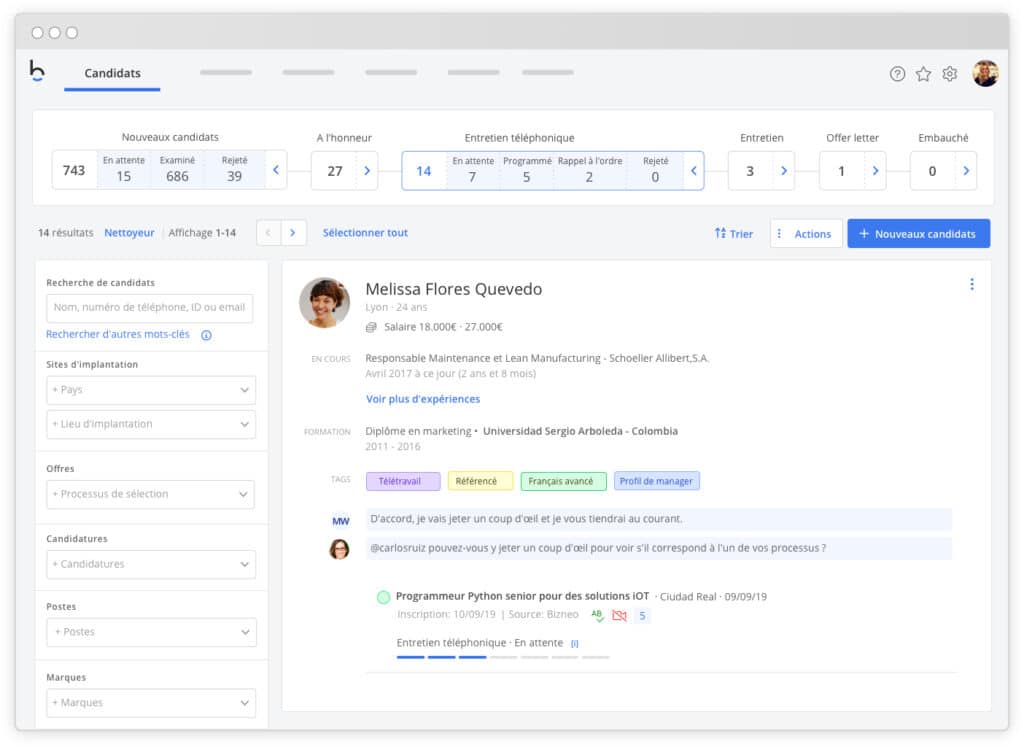Open the help question mark icon
Screen dimensions: 1024x747
click(x=897, y=74)
